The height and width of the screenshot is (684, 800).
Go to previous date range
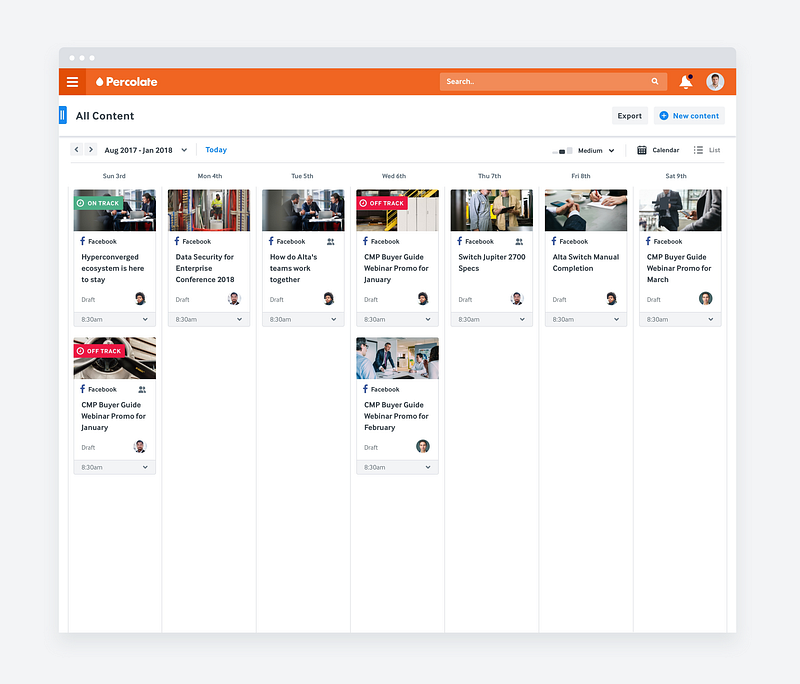click(77, 149)
